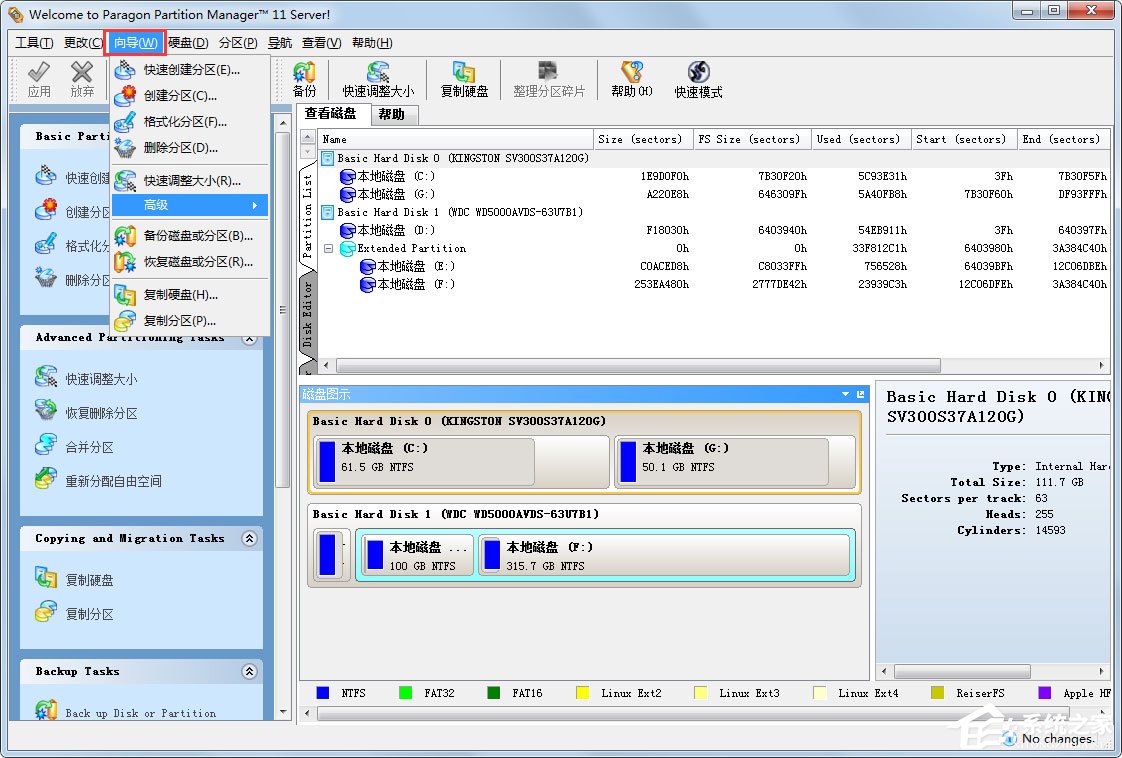Expand the 高级 submenu
Image resolution: width=1122 pixels, height=758 pixels.
pos(190,205)
